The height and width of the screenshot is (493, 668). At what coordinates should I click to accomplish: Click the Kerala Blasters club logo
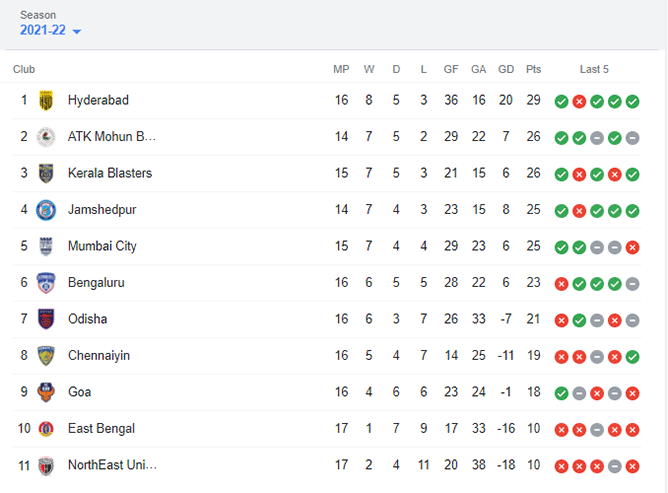point(46,173)
